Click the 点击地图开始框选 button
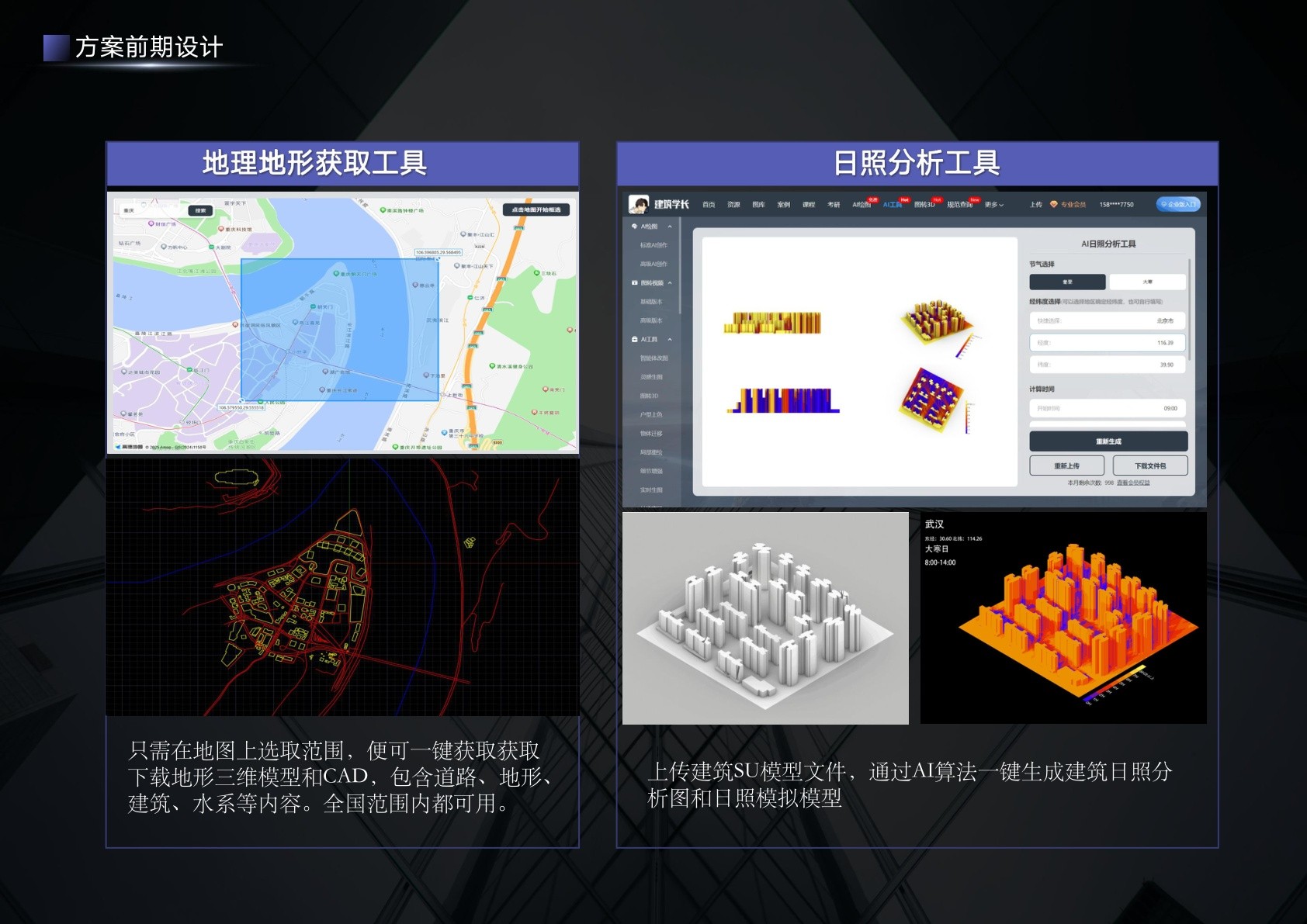 tap(536, 209)
